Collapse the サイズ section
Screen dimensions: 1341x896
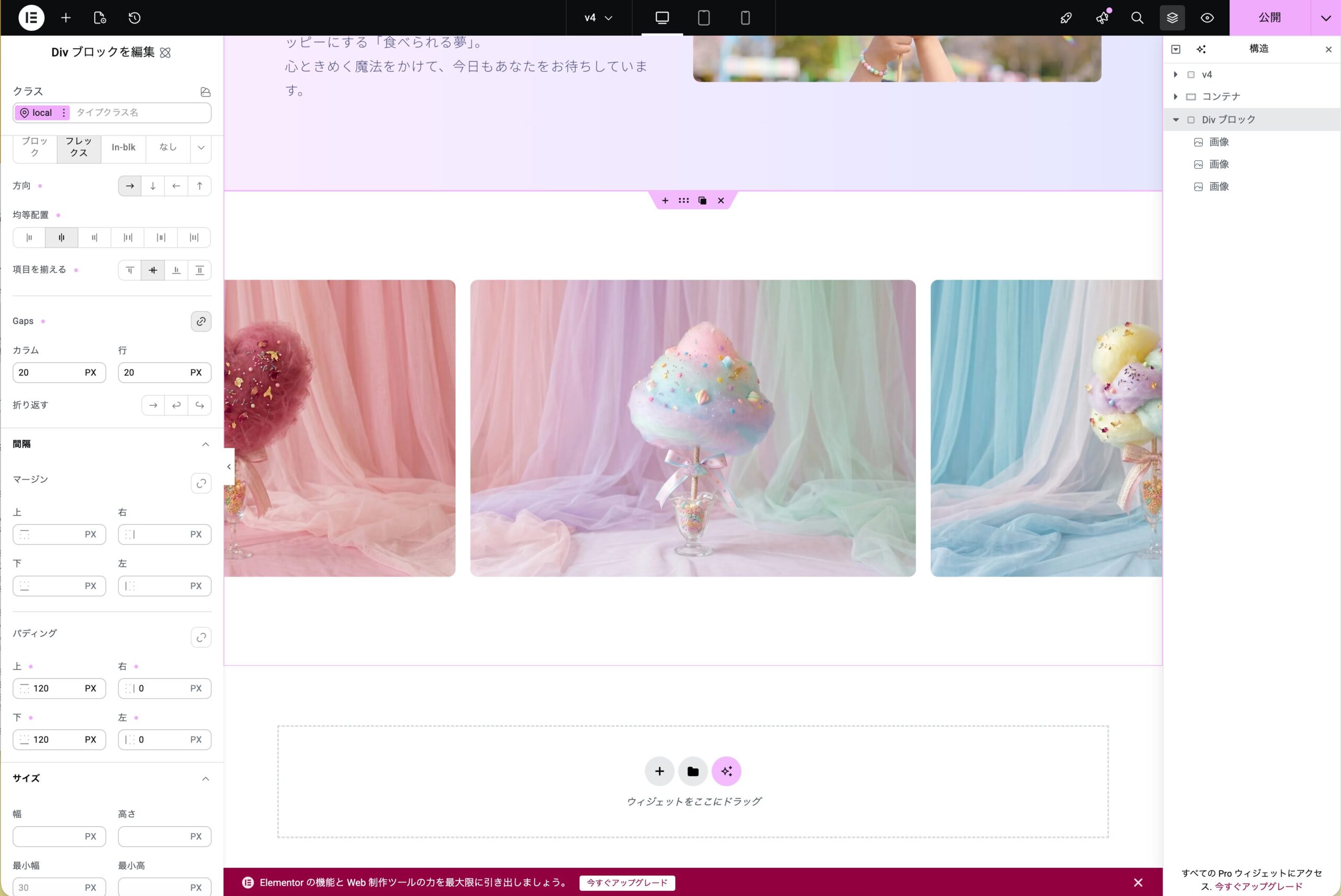[205, 778]
